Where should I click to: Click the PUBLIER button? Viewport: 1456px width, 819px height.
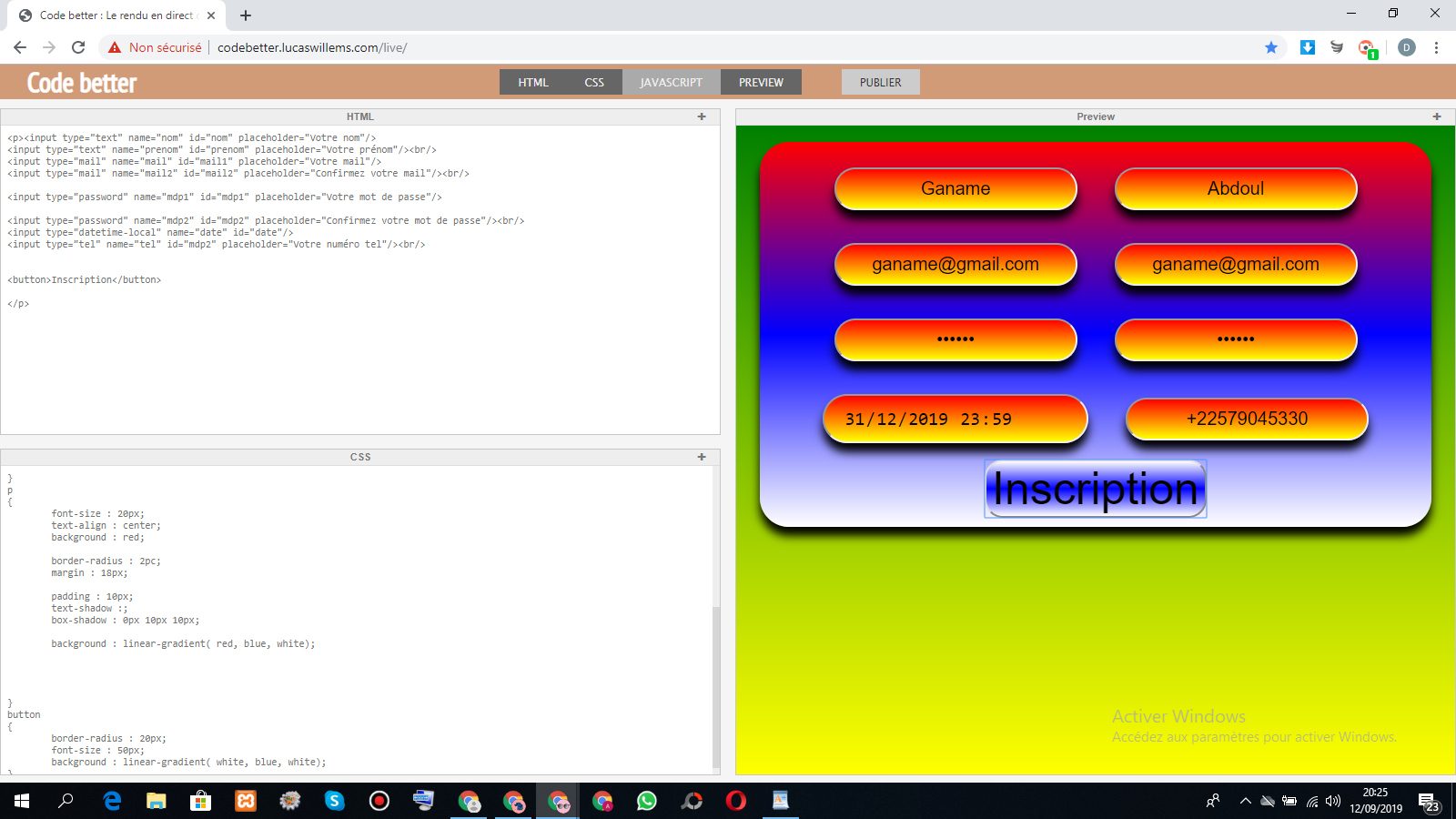tap(880, 82)
